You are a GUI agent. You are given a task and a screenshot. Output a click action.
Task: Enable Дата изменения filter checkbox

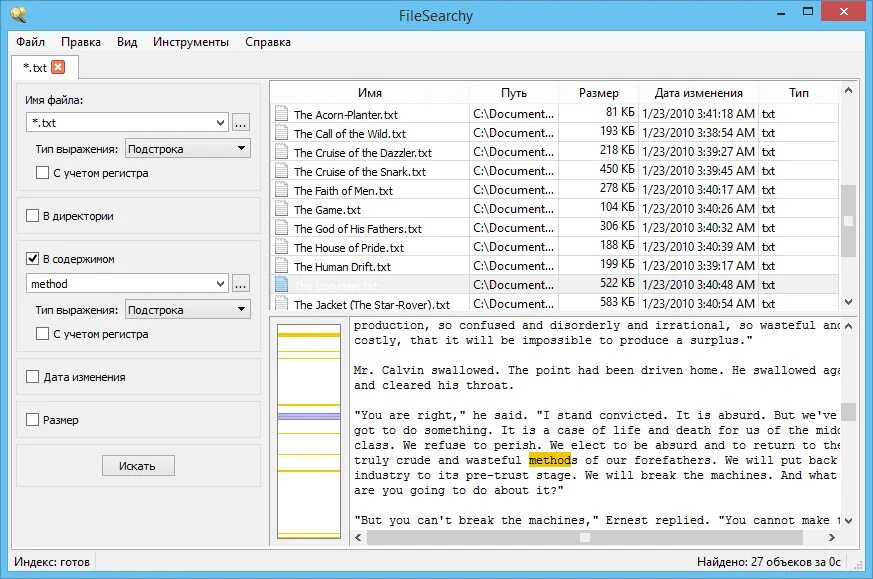tap(32, 376)
